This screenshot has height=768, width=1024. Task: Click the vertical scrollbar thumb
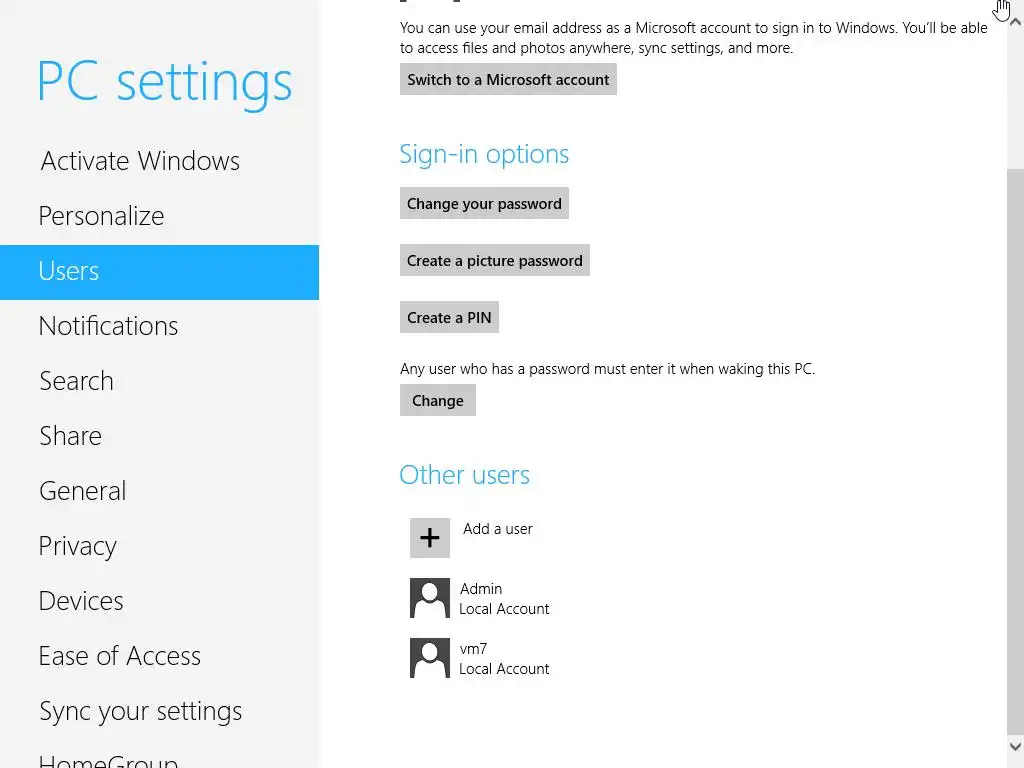point(1015,451)
